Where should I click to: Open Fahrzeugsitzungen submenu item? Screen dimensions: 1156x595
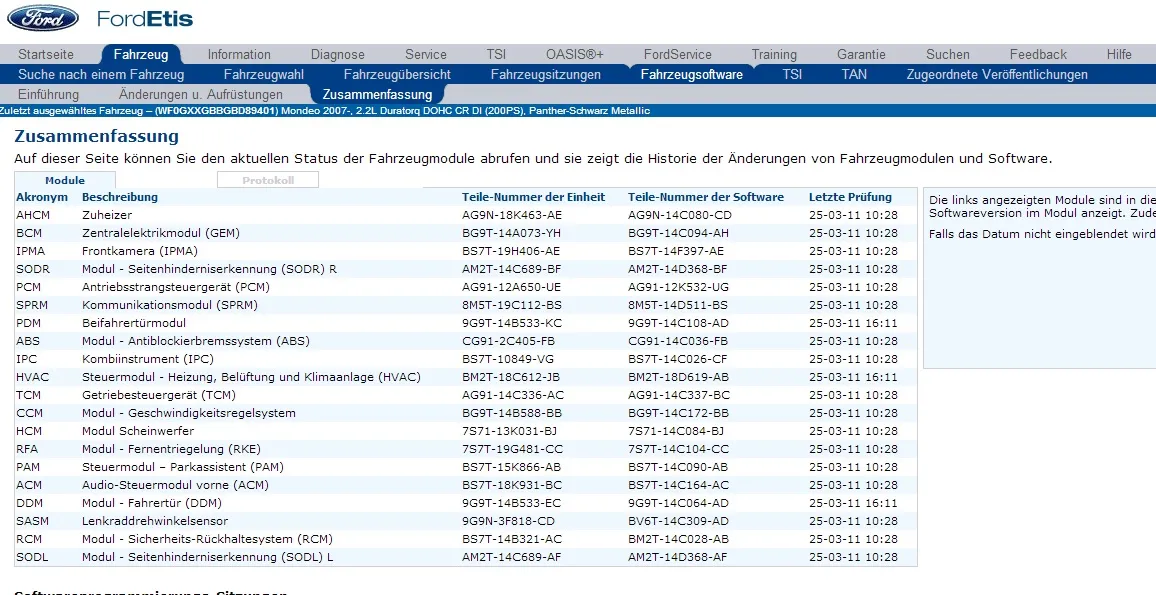545,75
